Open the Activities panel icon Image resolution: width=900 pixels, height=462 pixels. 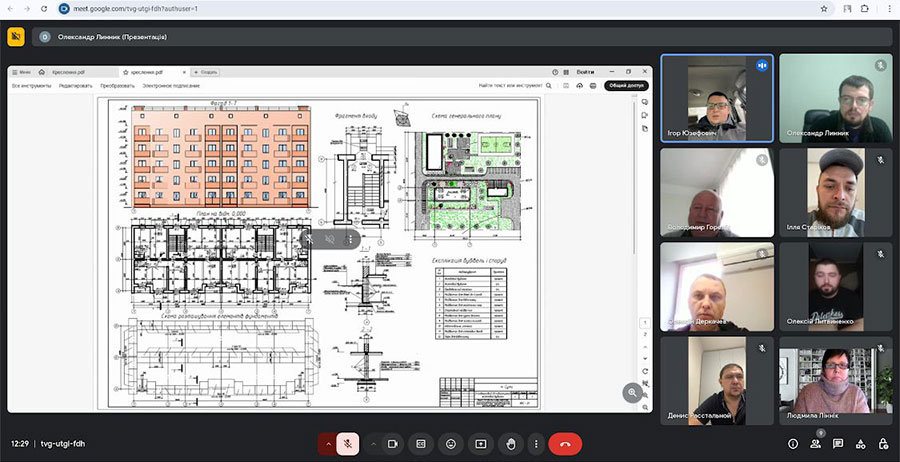(x=861, y=443)
